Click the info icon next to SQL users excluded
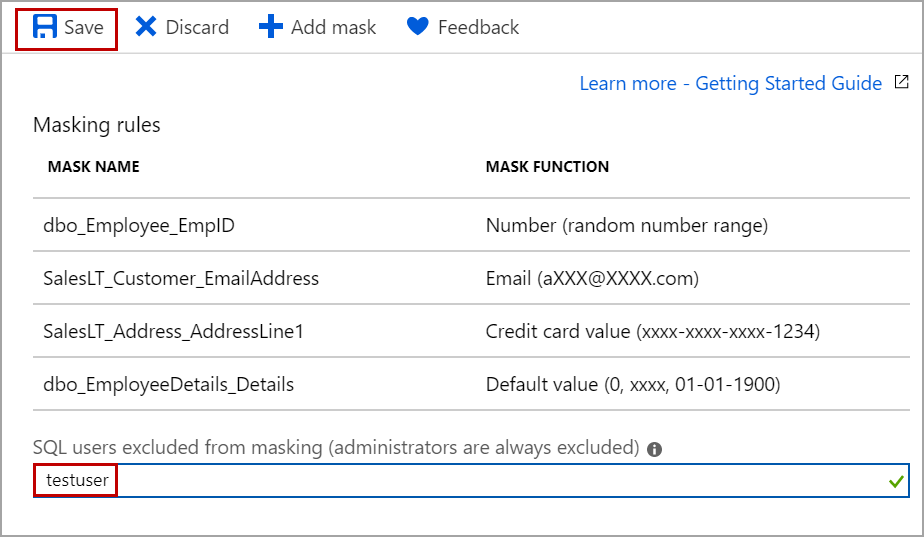Viewport: 924px width, 537px height. [655, 449]
